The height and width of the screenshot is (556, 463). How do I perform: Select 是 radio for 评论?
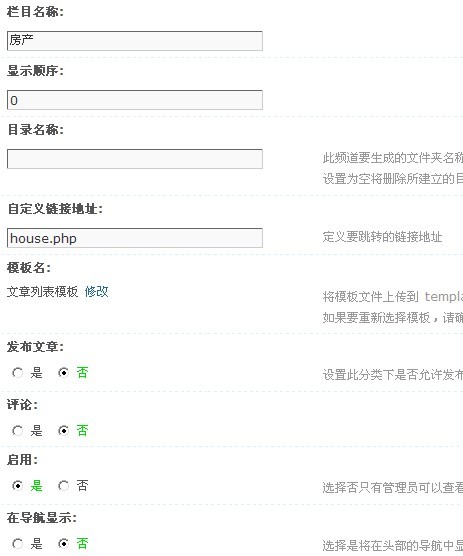pyautogui.click(x=17, y=431)
